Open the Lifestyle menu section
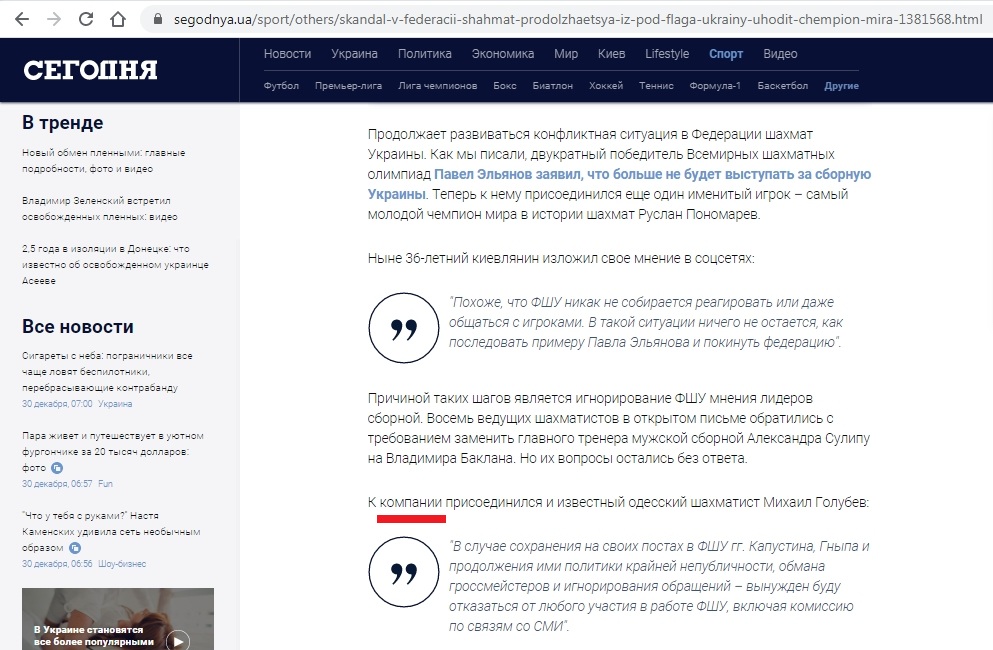Image resolution: width=993 pixels, height=650 pixels. [667, 54]
